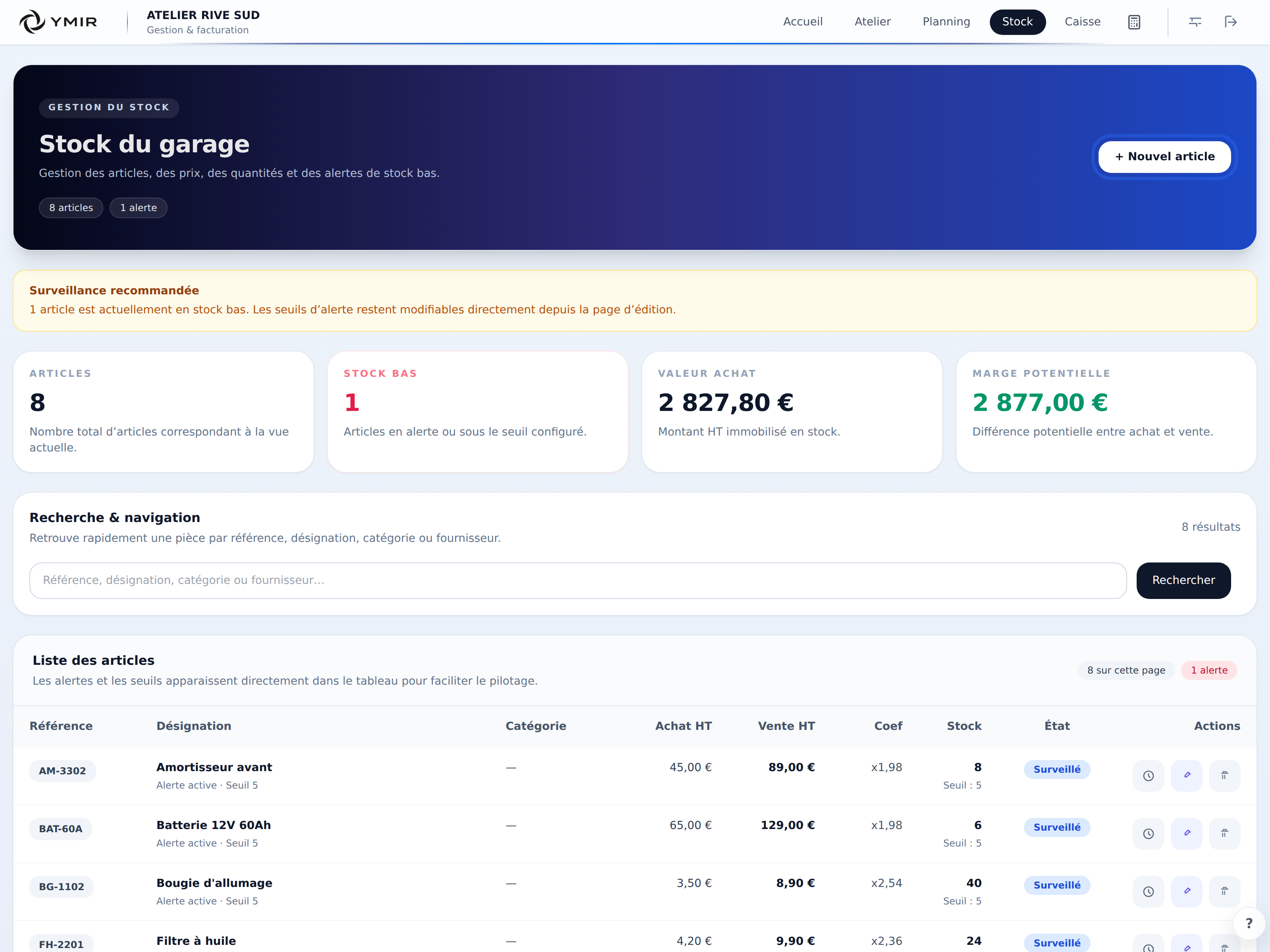Viewport: 1270px width, 952px height.
Task: Edit the Amortisseur avant article
Action: point(1187,776)
